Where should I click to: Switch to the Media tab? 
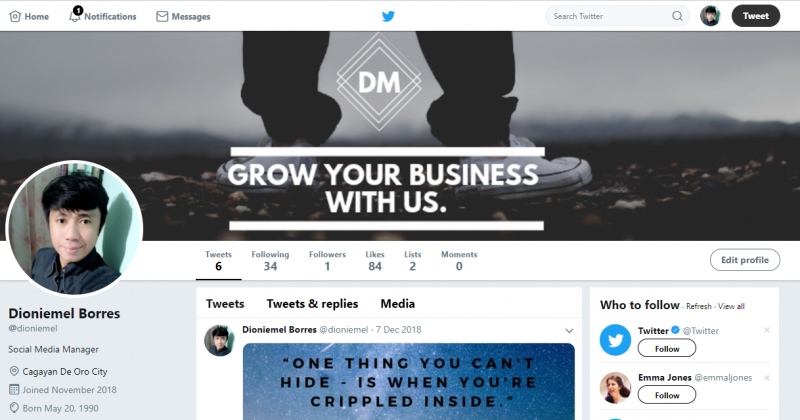[x=397, y=304]
